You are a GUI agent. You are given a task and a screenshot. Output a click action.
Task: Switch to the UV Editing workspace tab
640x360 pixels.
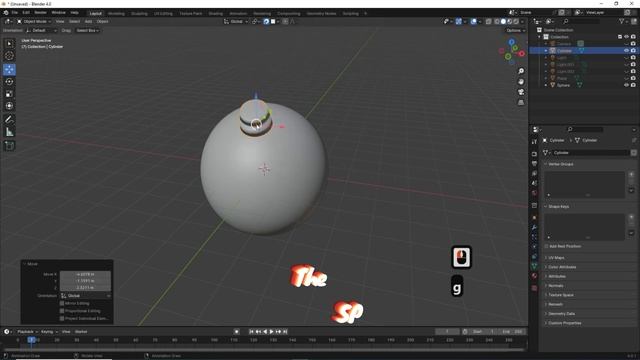click(x=163, y=13)
